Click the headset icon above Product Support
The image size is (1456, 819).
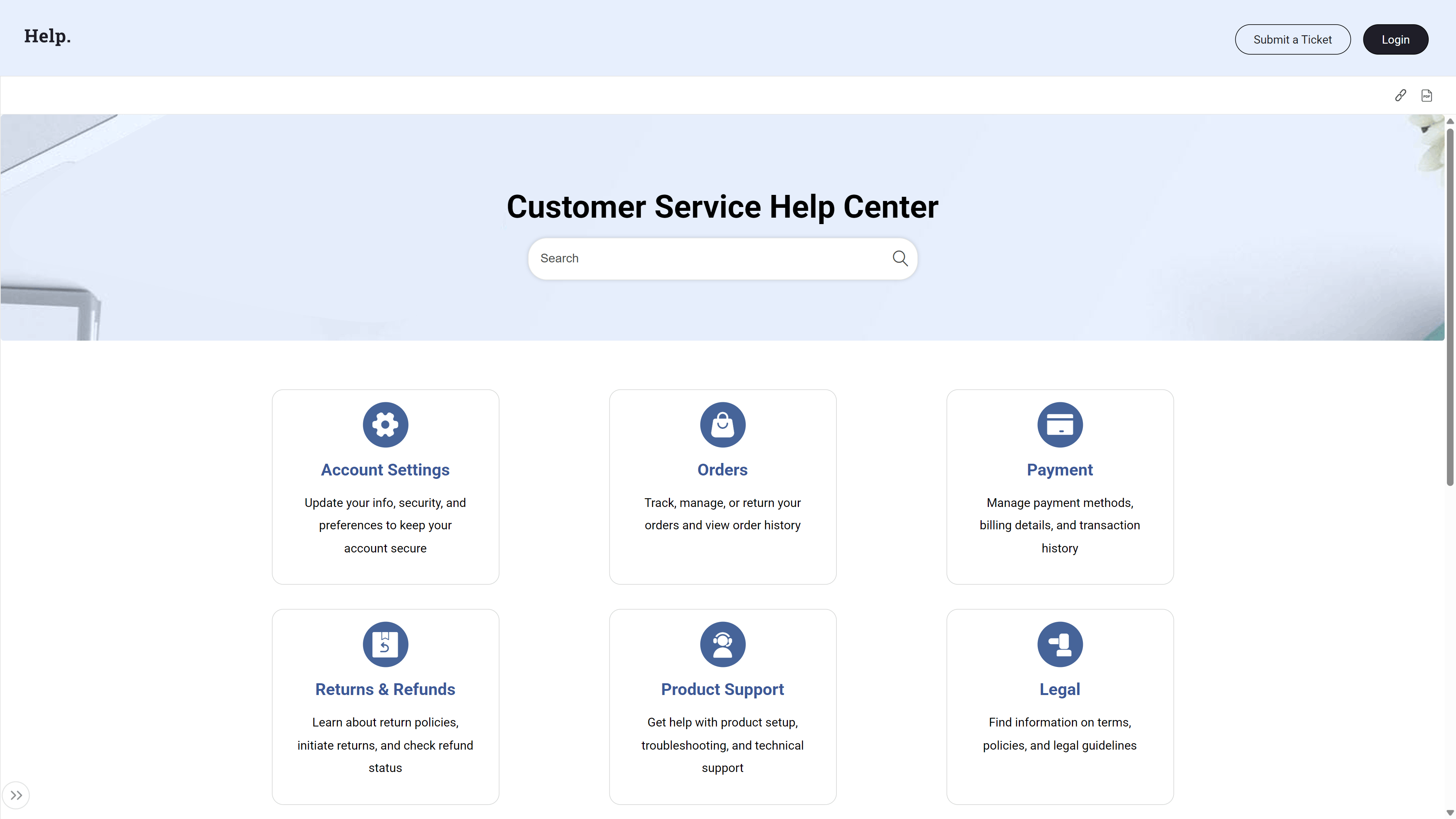click(x=722, y=644)
